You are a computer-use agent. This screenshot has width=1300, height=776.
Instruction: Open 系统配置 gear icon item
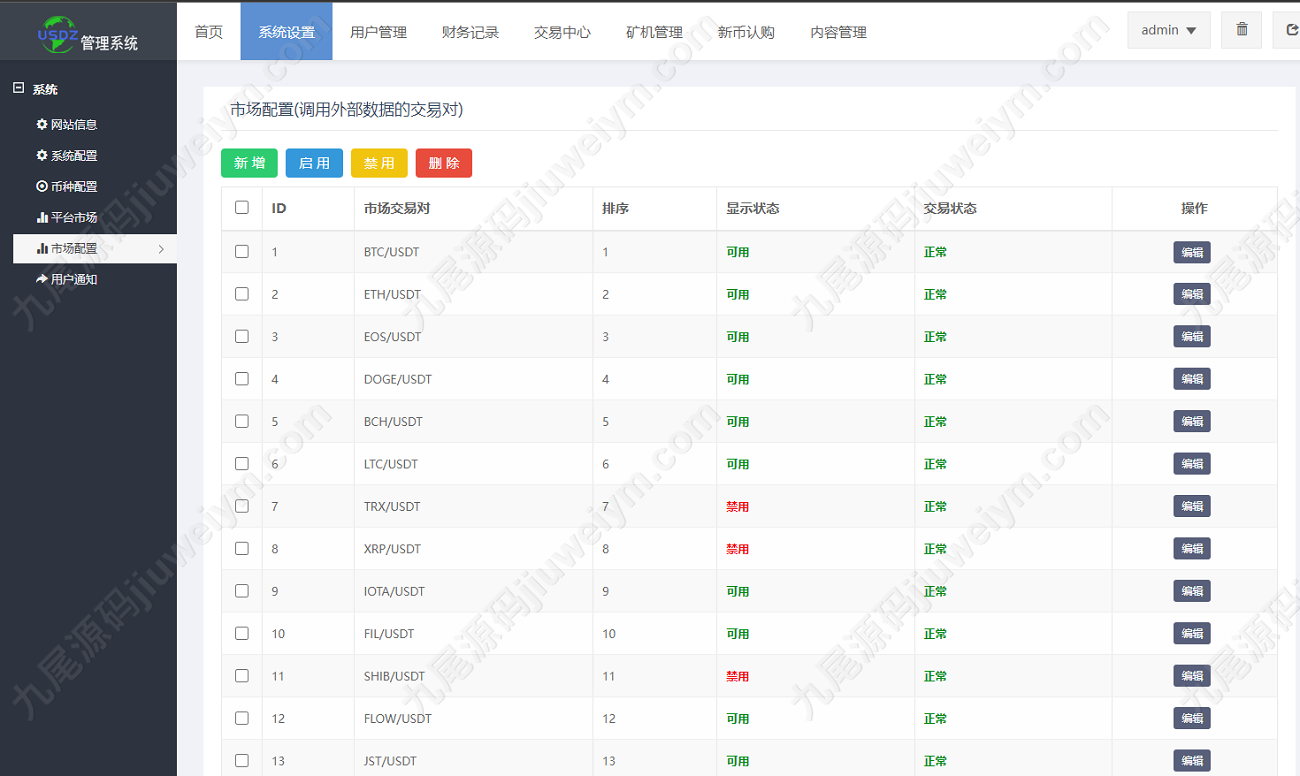tap(67, 156)
